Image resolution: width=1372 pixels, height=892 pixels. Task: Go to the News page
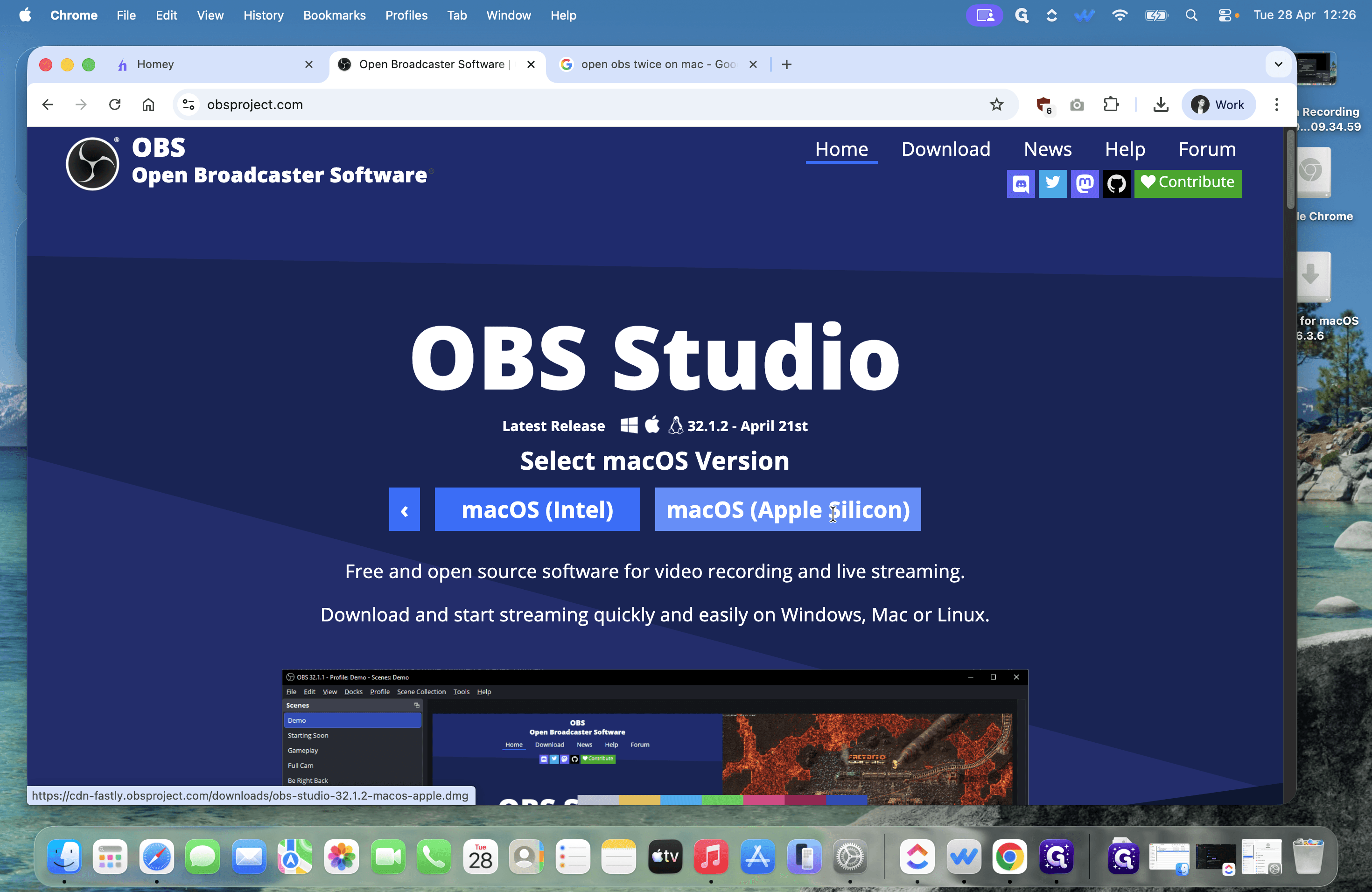pyautogui.click(x=1048, y=149)
